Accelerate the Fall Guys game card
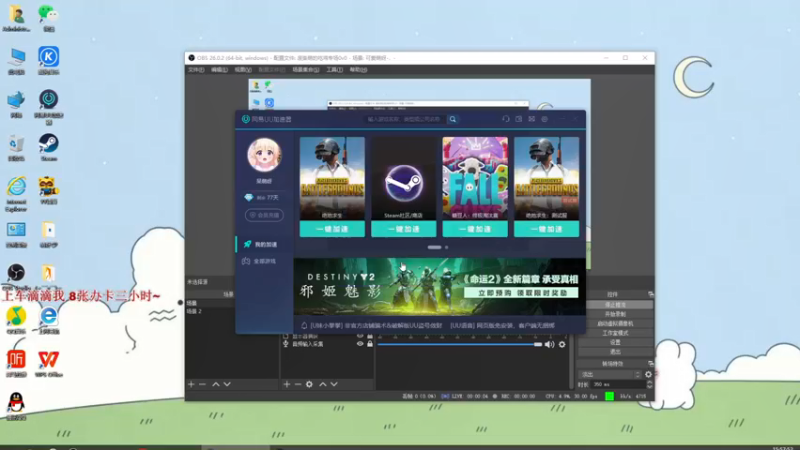Image resolution: width=800 pixels, height=450 pixels. pyautogui.click(x=475, y=229)
